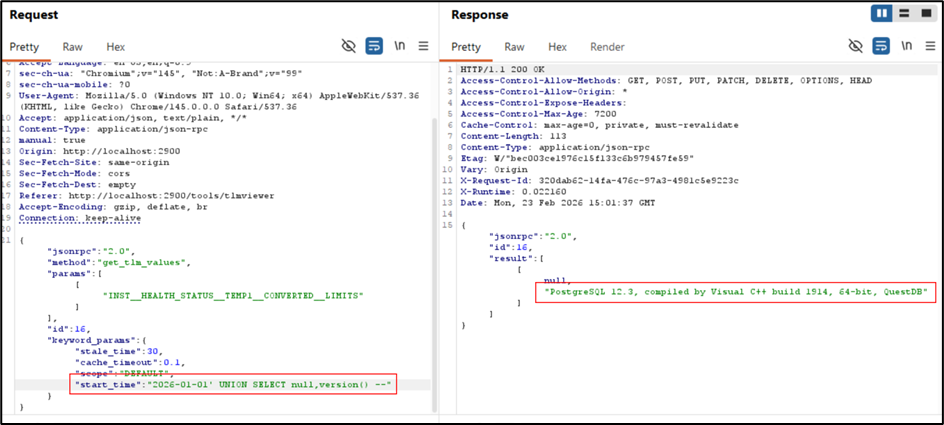Click the Origin header line
Viewport: 944px width, 425px height.
coord(99,151)
